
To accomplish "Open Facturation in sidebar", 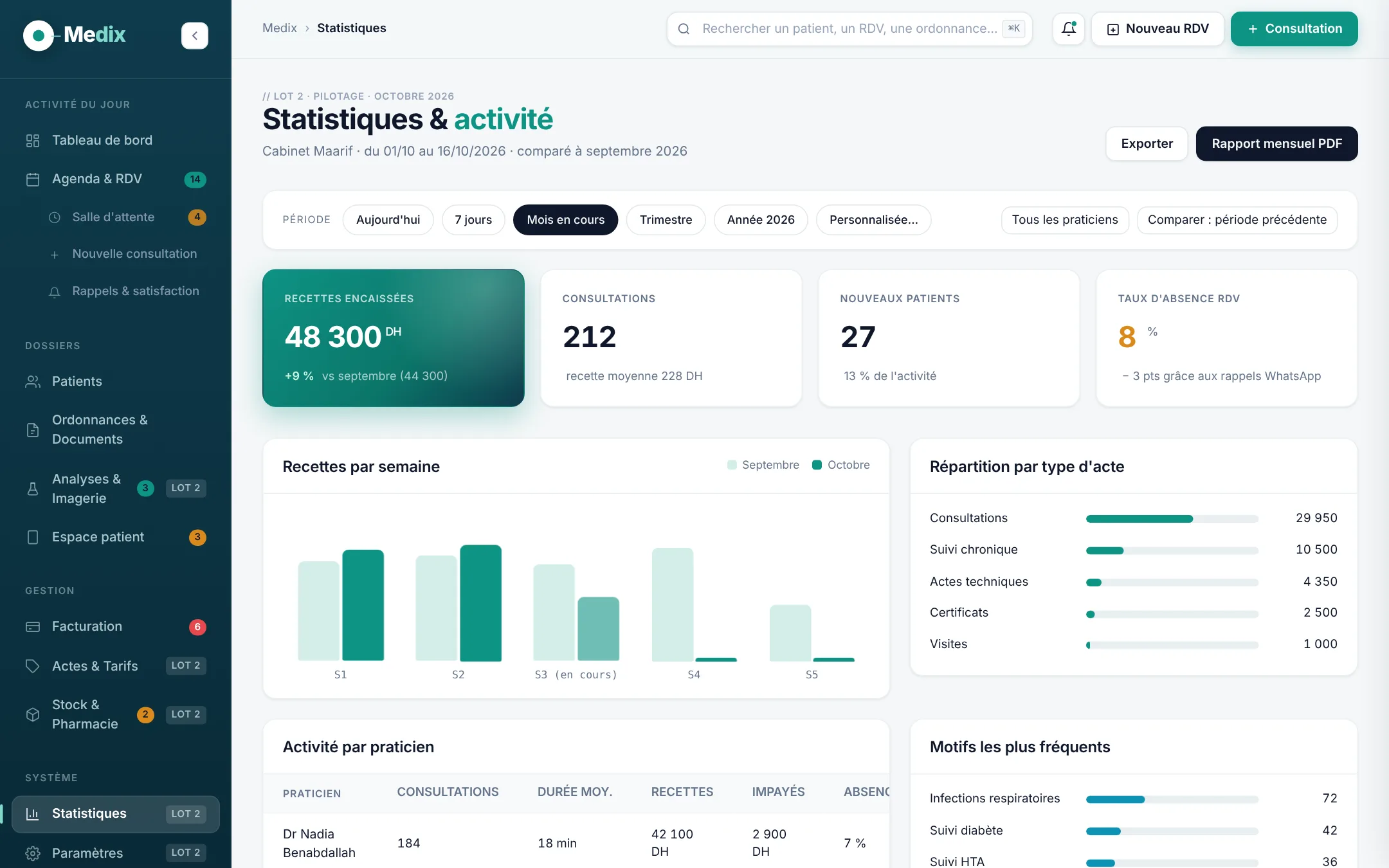I will [x=116, y=627].
